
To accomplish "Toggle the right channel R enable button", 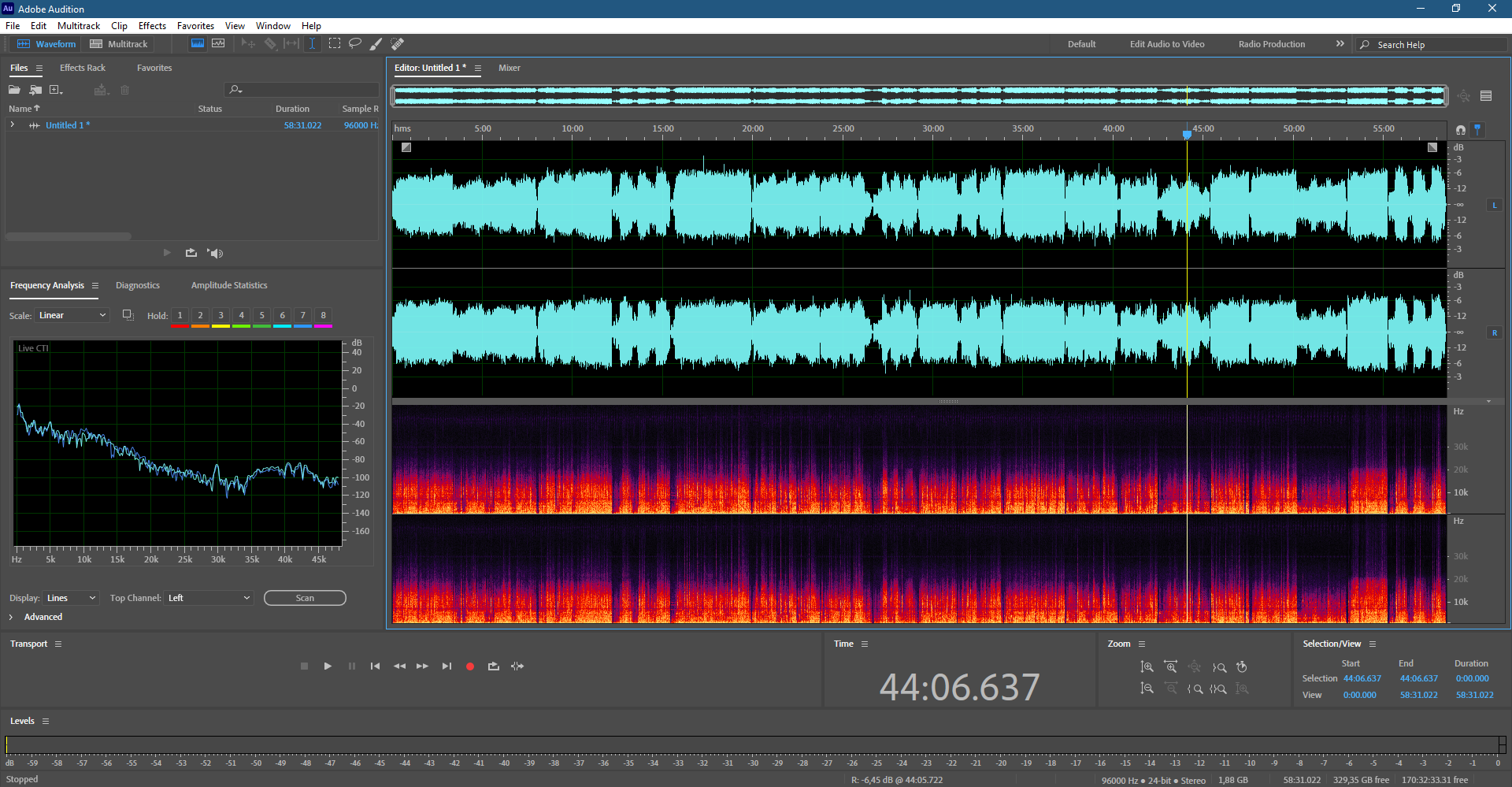I will 1494,332.
